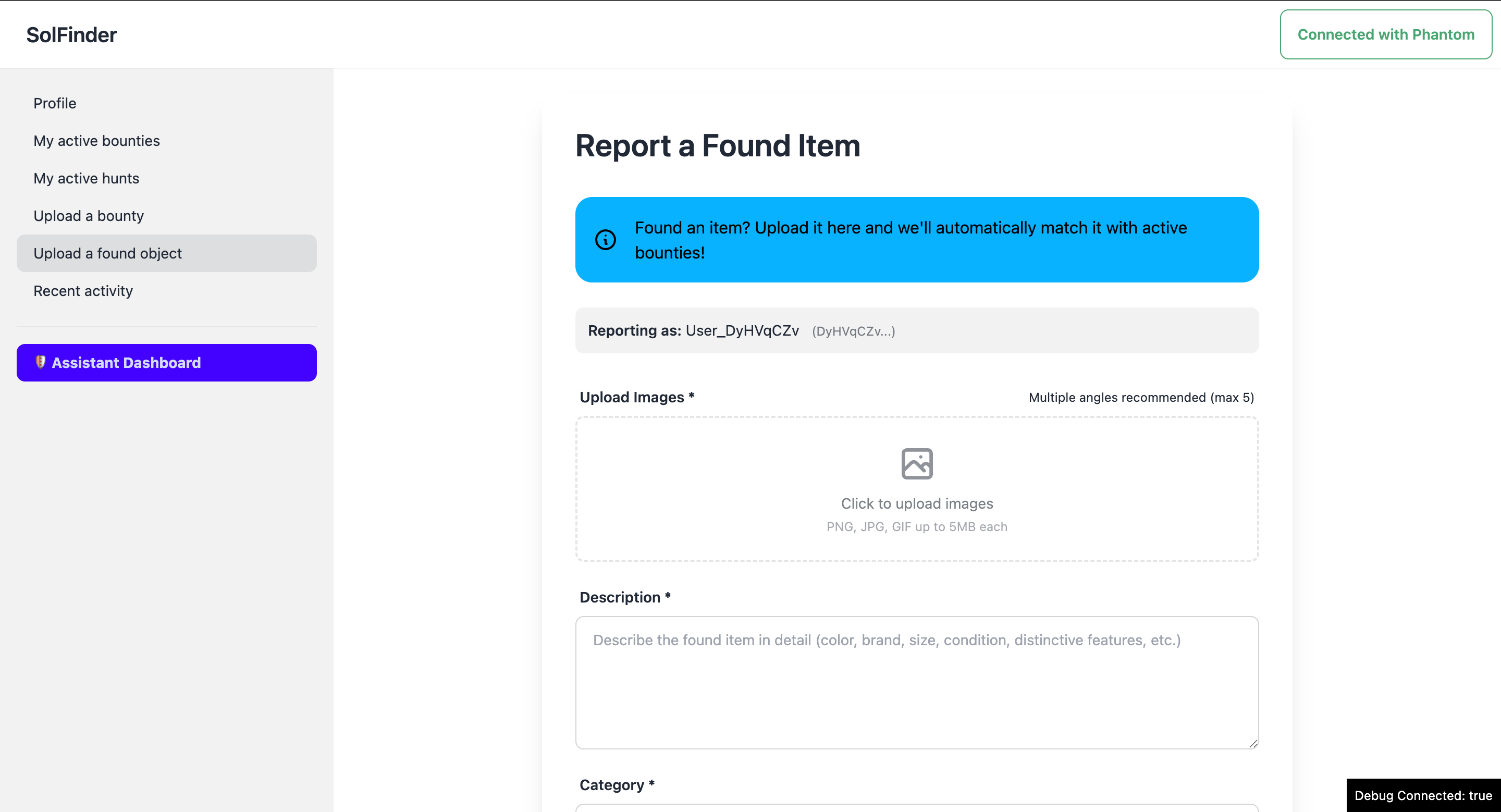Viewport: 1501px width, 812px height.
Task: Click to upload images dropzone text
Action: point(917,503)
